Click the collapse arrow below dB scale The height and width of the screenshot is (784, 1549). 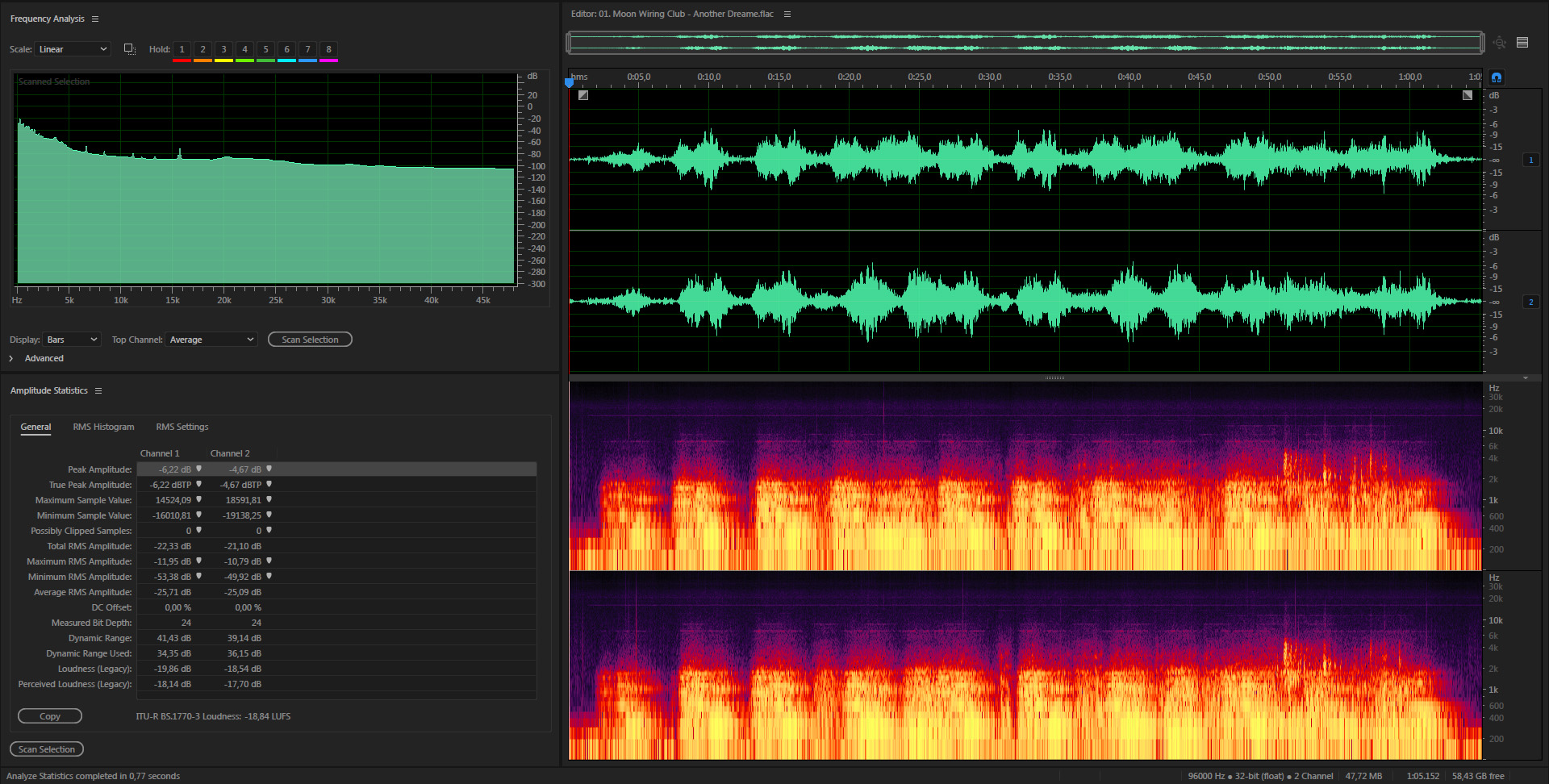coord(1525,377)
